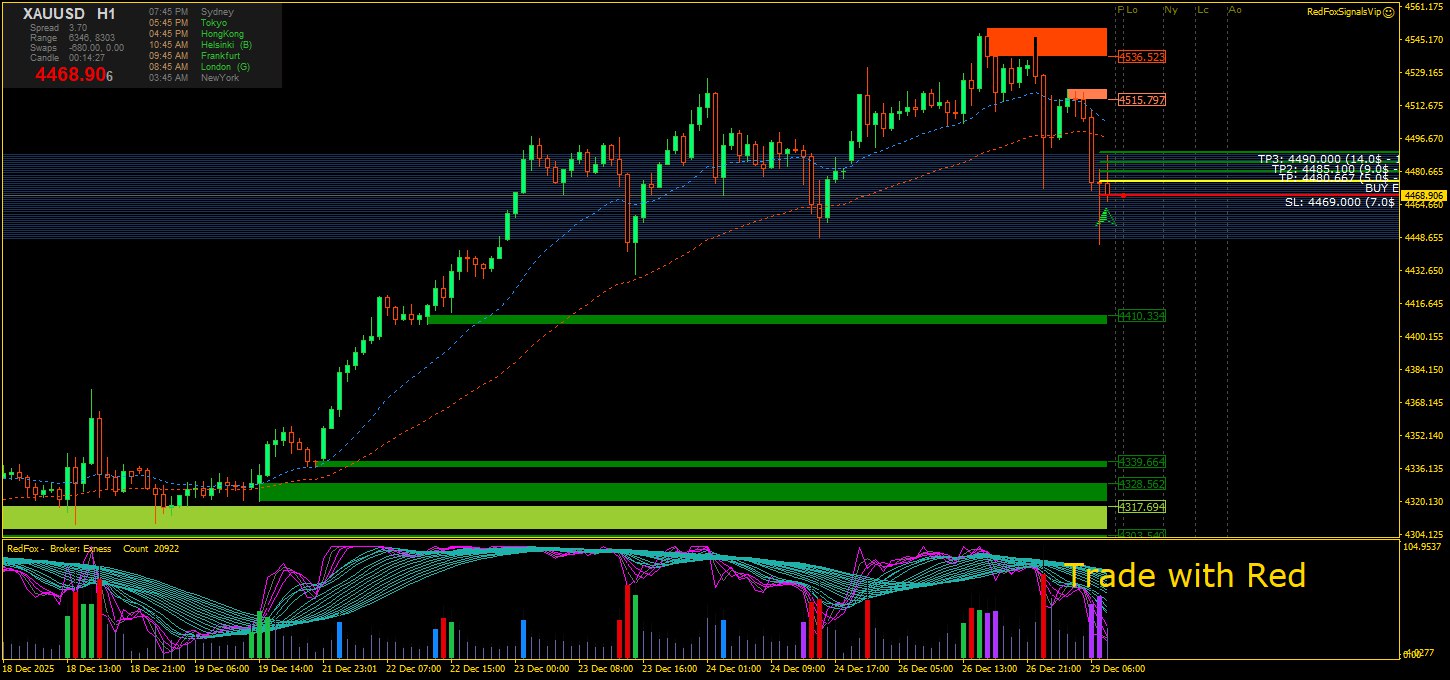This screenshot has height=680, width=1450.
Task: Click the 'Trade with Red' text
Action: pyautogui.click(x=1184, y=576)
